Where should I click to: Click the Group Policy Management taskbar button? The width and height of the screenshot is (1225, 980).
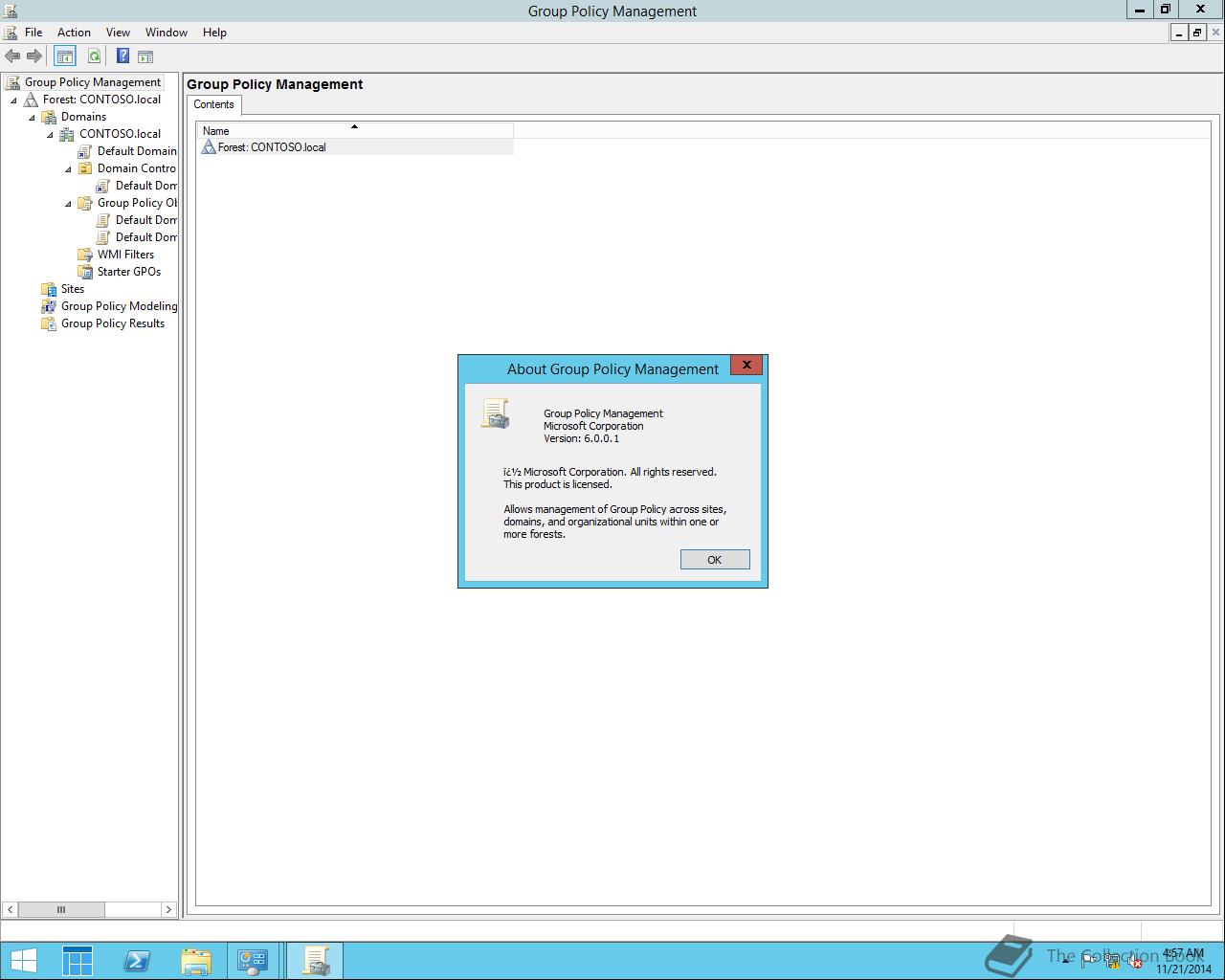(315, 961)
